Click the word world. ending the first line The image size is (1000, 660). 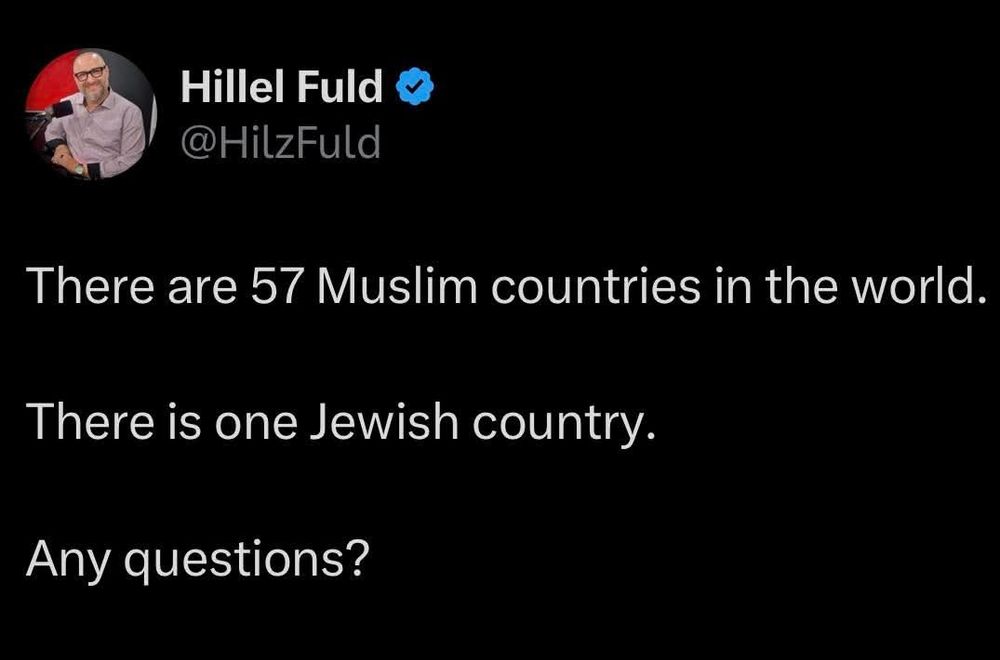click(915, 286)
